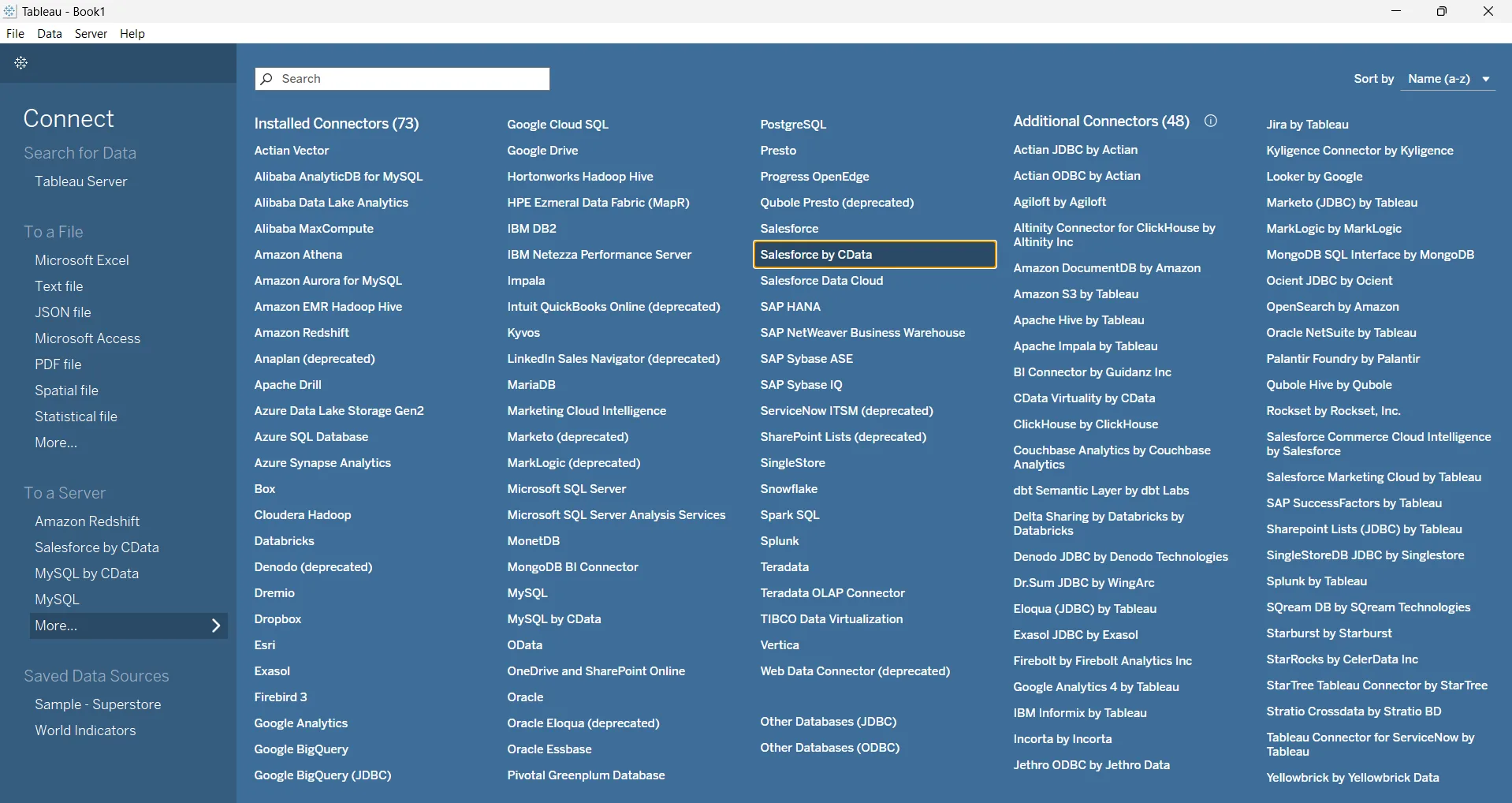
Task: Open Sample - Superstore saved data source
Action: (98, 704)
